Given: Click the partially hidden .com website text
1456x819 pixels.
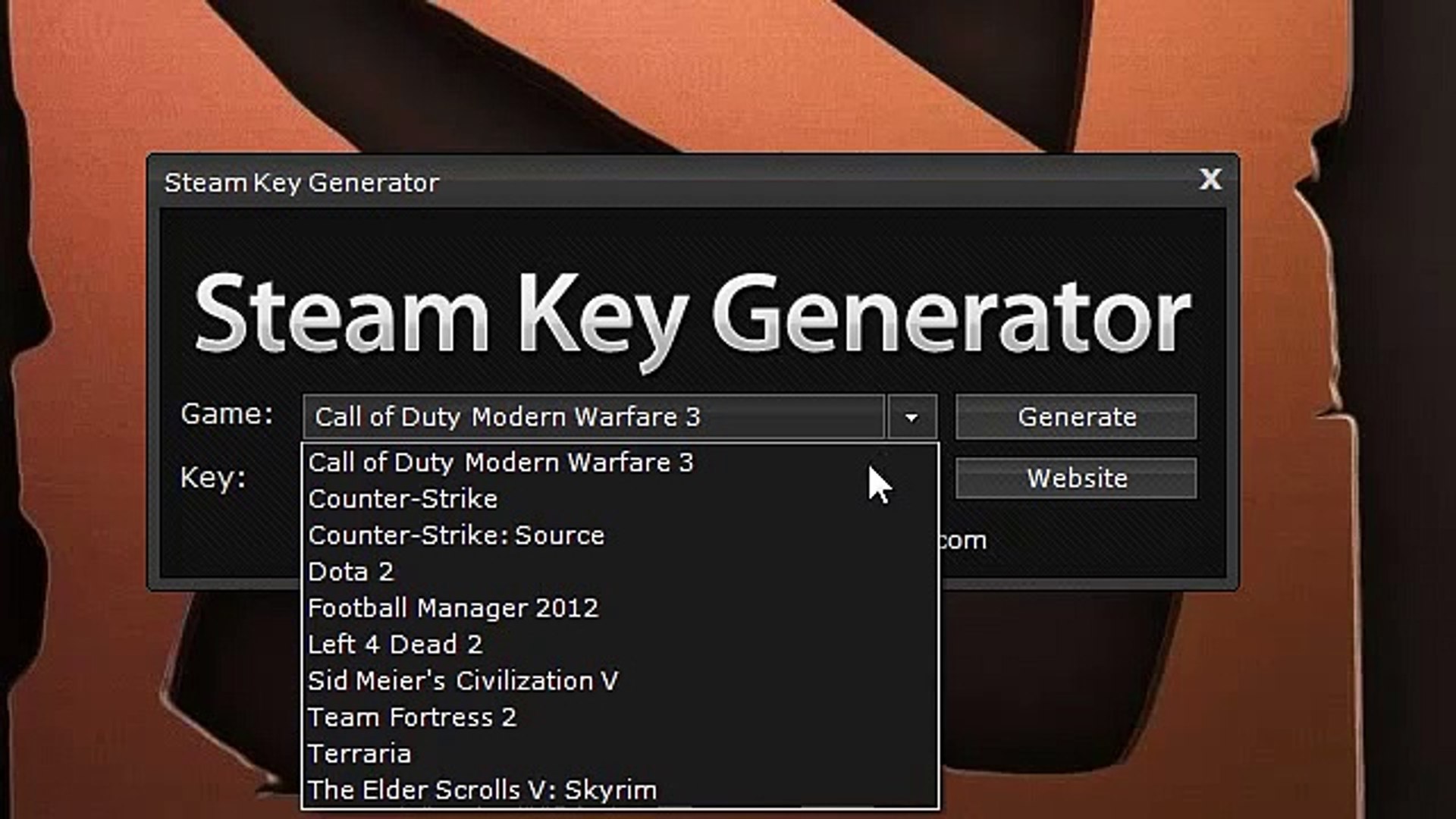Looking at the screenshot, I should pyautogui.click(x=963, y=541).
